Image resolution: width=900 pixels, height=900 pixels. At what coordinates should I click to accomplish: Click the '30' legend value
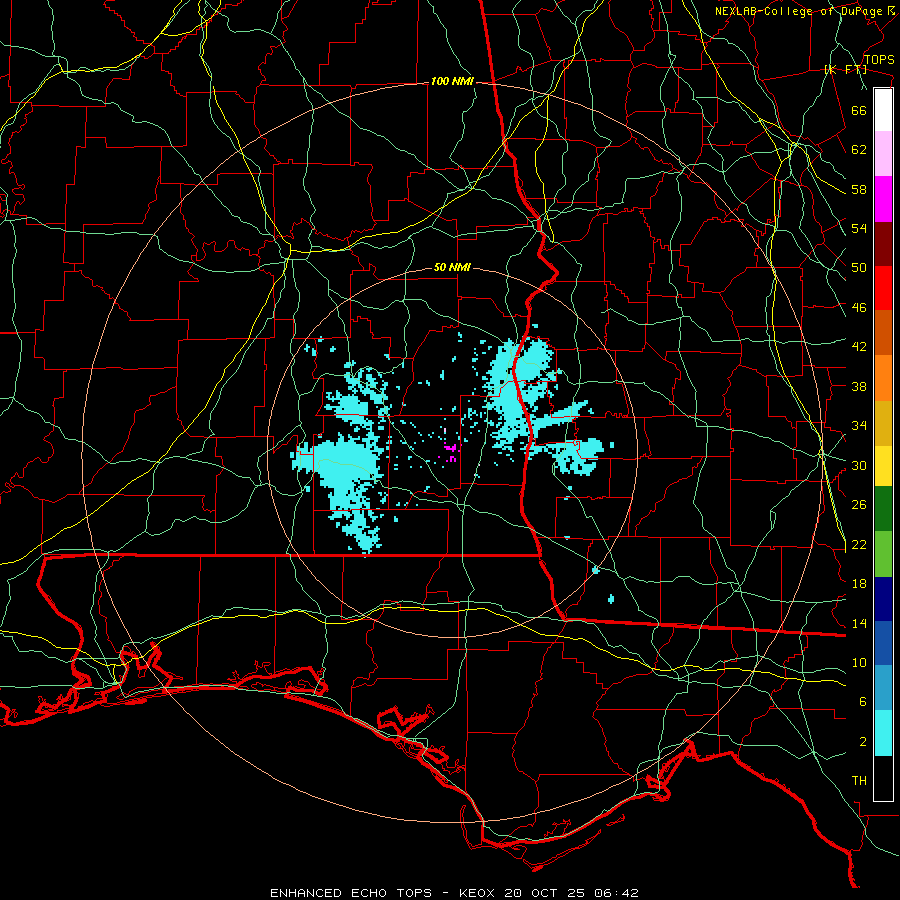(859, 465)
